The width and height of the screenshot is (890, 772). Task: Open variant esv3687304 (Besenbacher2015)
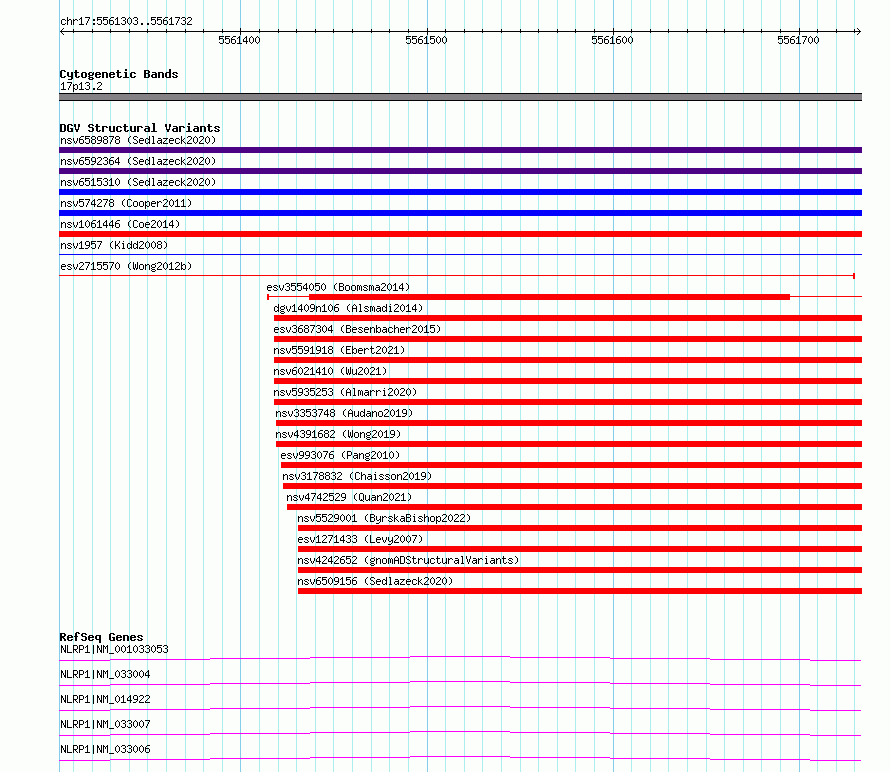point(357,329)
